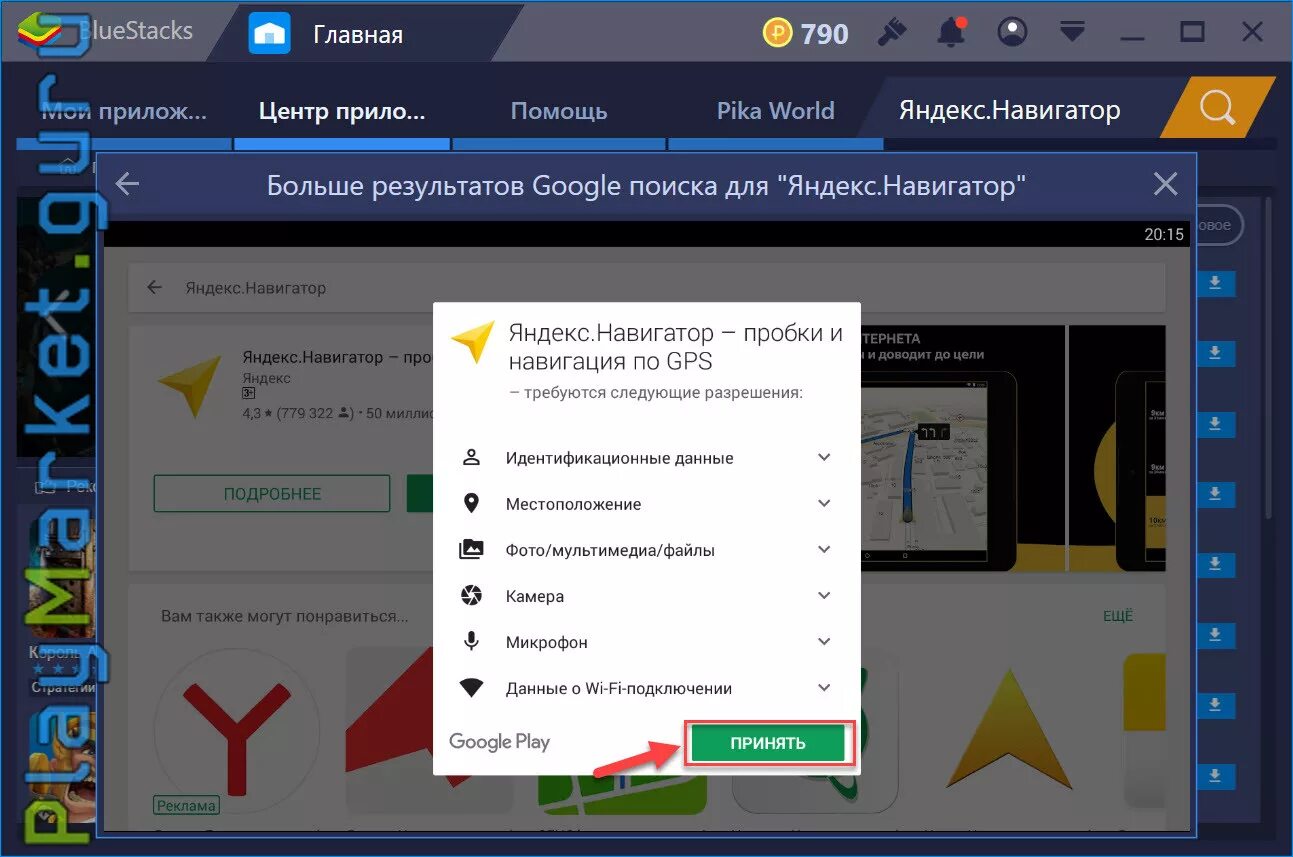Open the Главная home tab

326,34
